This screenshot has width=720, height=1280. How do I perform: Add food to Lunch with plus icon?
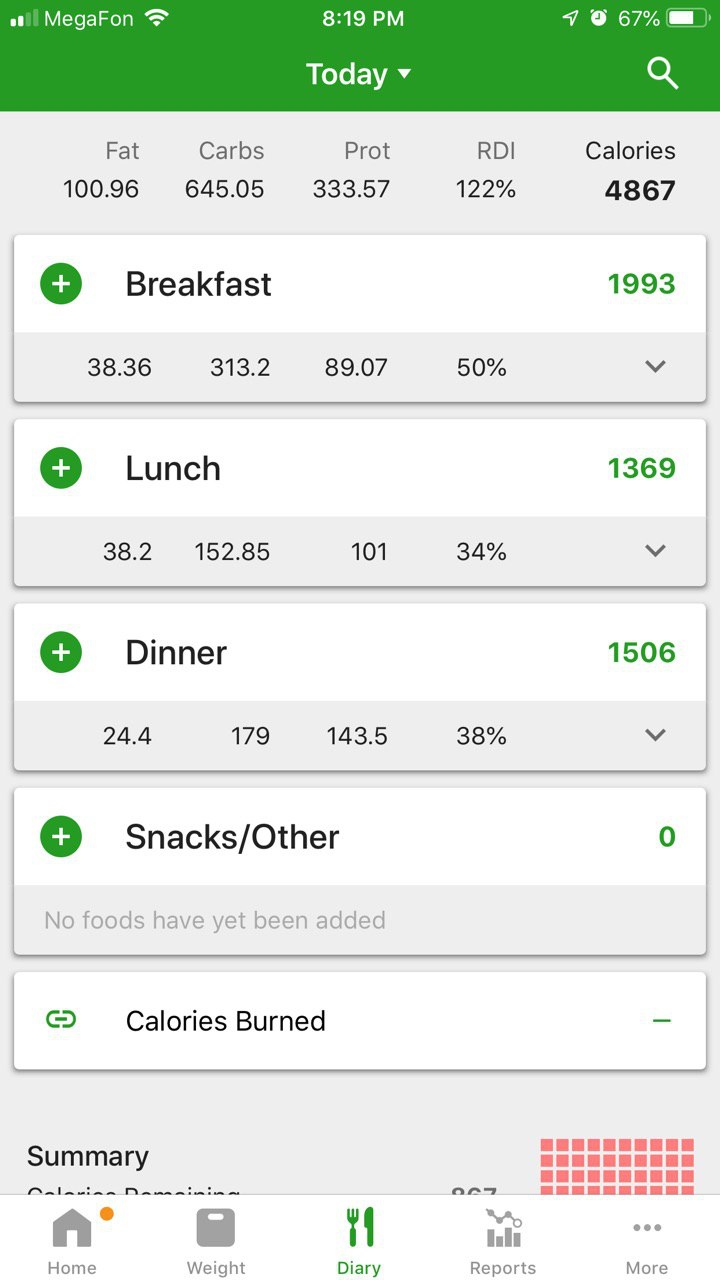[61, 468]
